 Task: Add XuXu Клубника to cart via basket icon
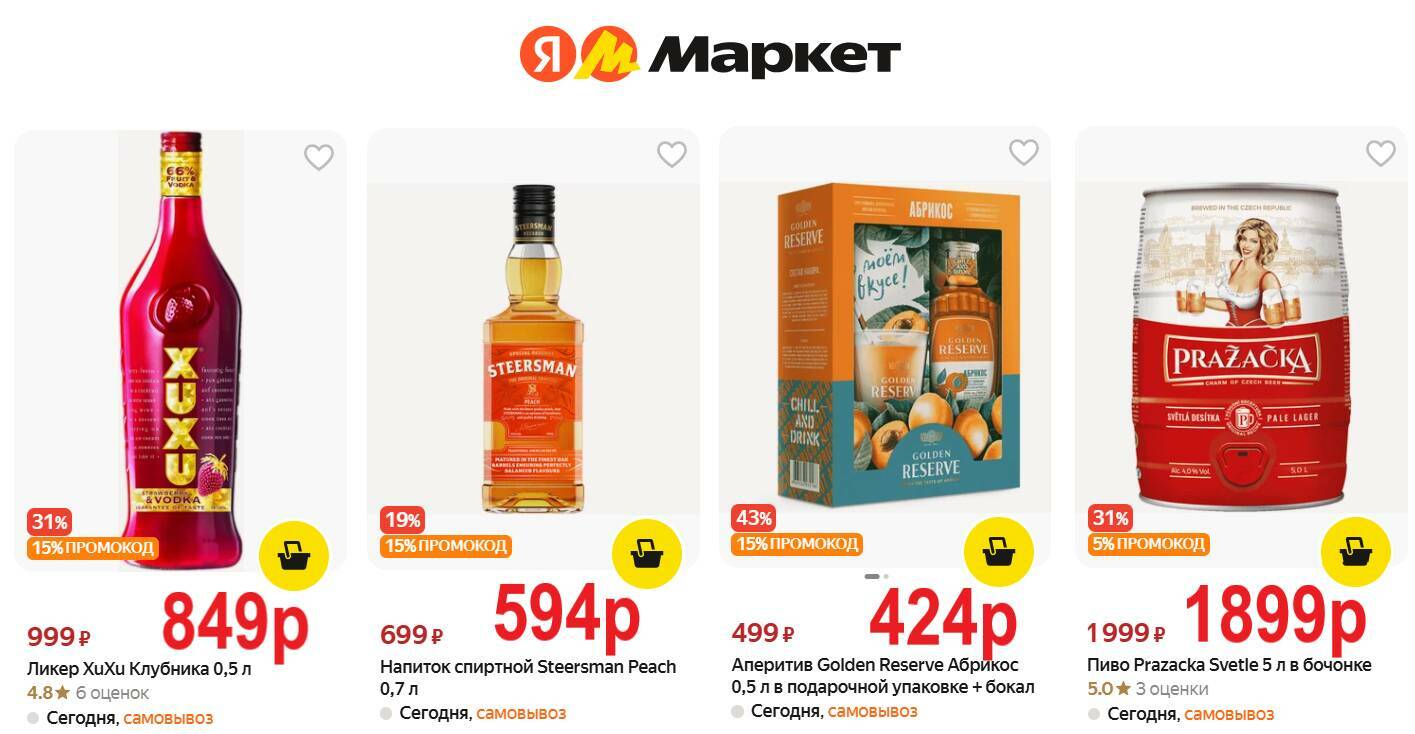[293, 555]
